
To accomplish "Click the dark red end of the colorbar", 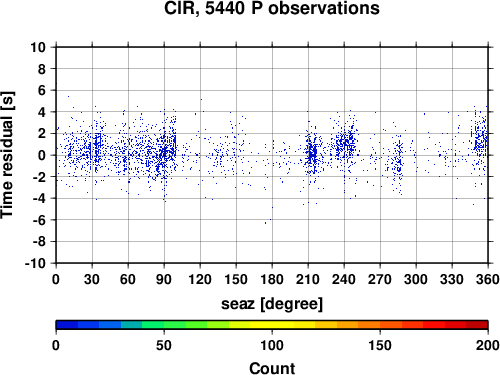I will [477, 325].
